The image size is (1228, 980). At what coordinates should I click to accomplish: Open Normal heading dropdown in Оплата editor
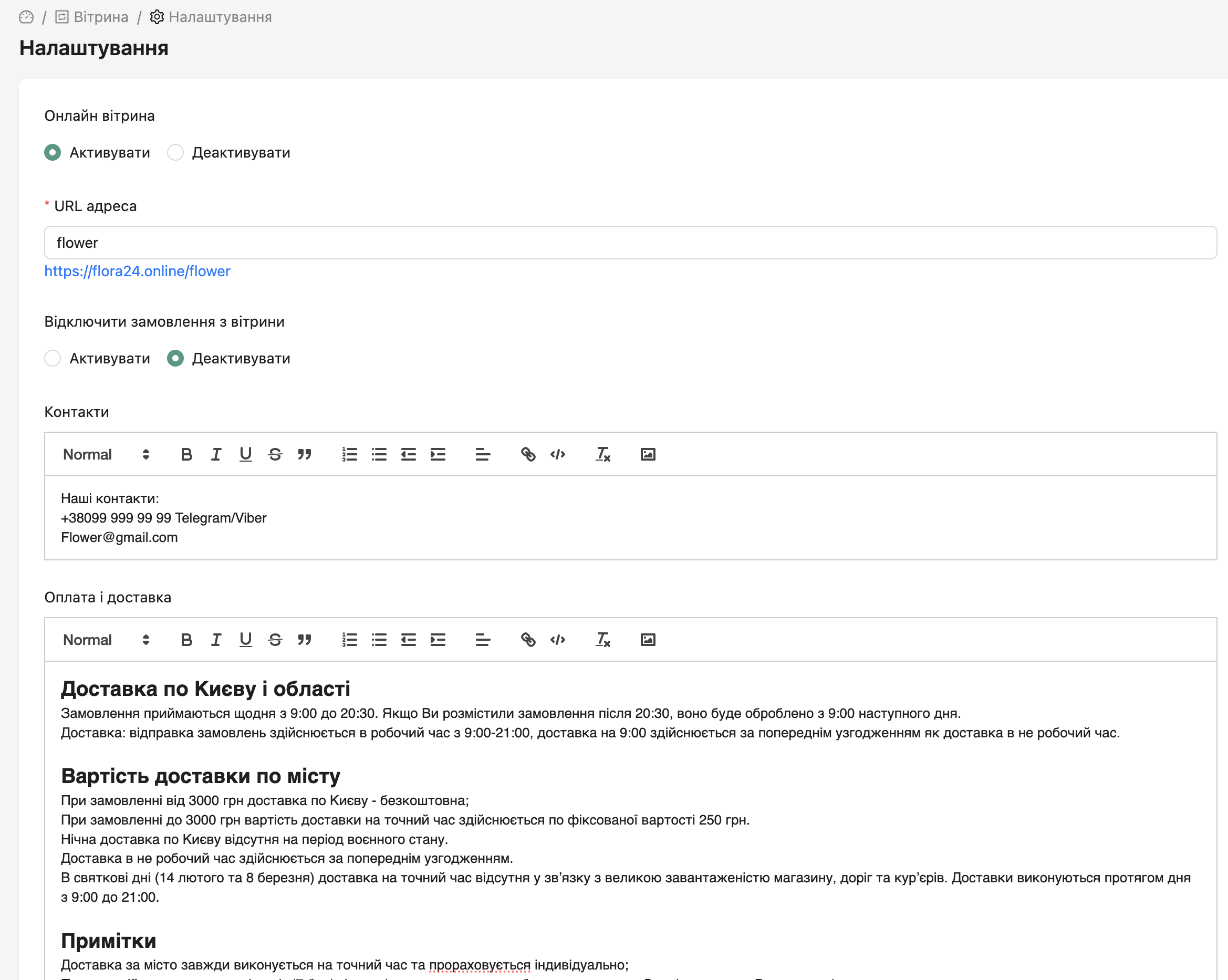point(106,640)
